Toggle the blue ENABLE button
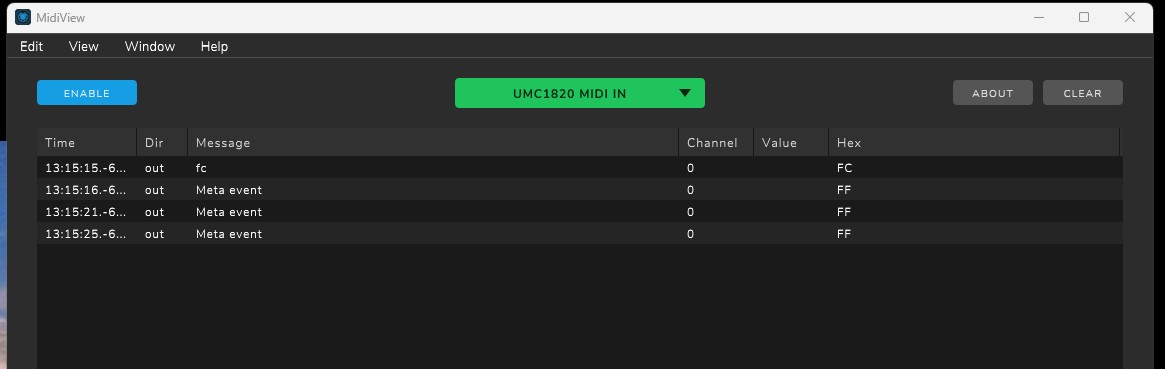The width and height of the screenshot is (1165, 369). coord(87,93)
